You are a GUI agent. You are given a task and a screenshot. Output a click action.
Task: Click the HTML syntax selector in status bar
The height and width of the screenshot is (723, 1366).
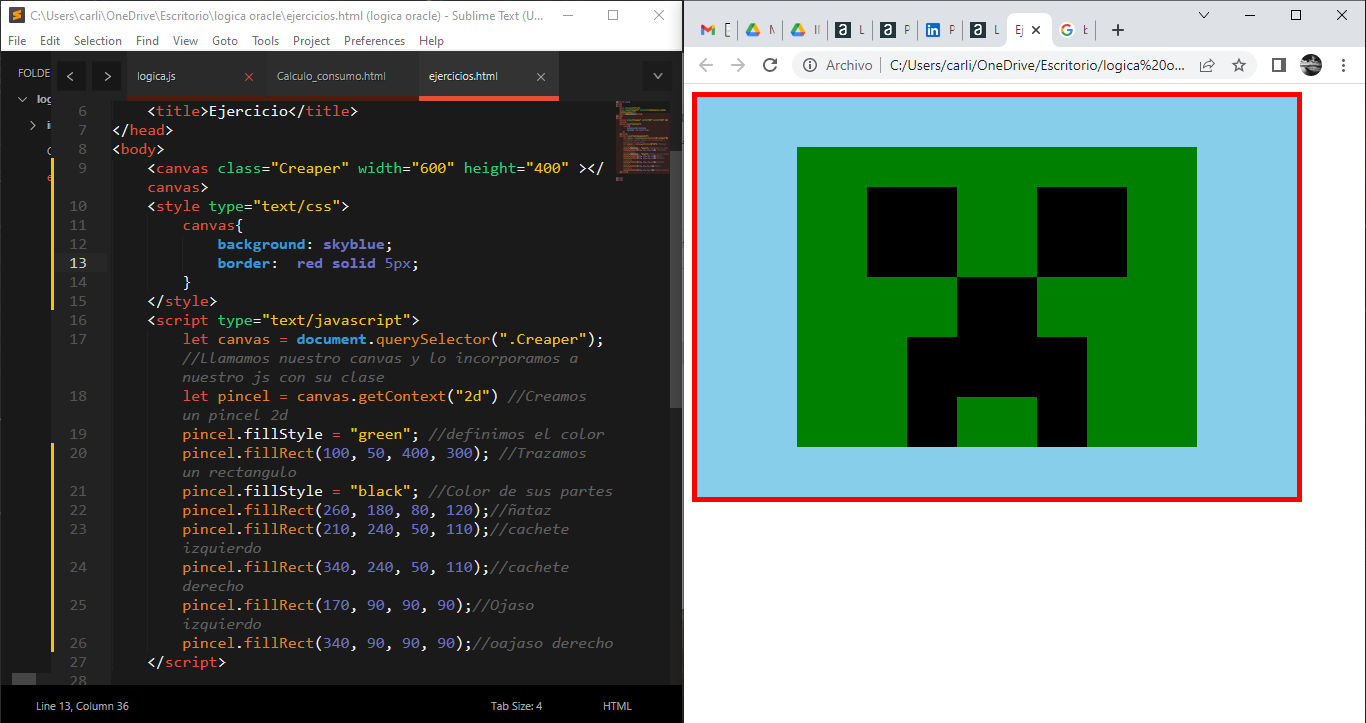coord(617,706)
